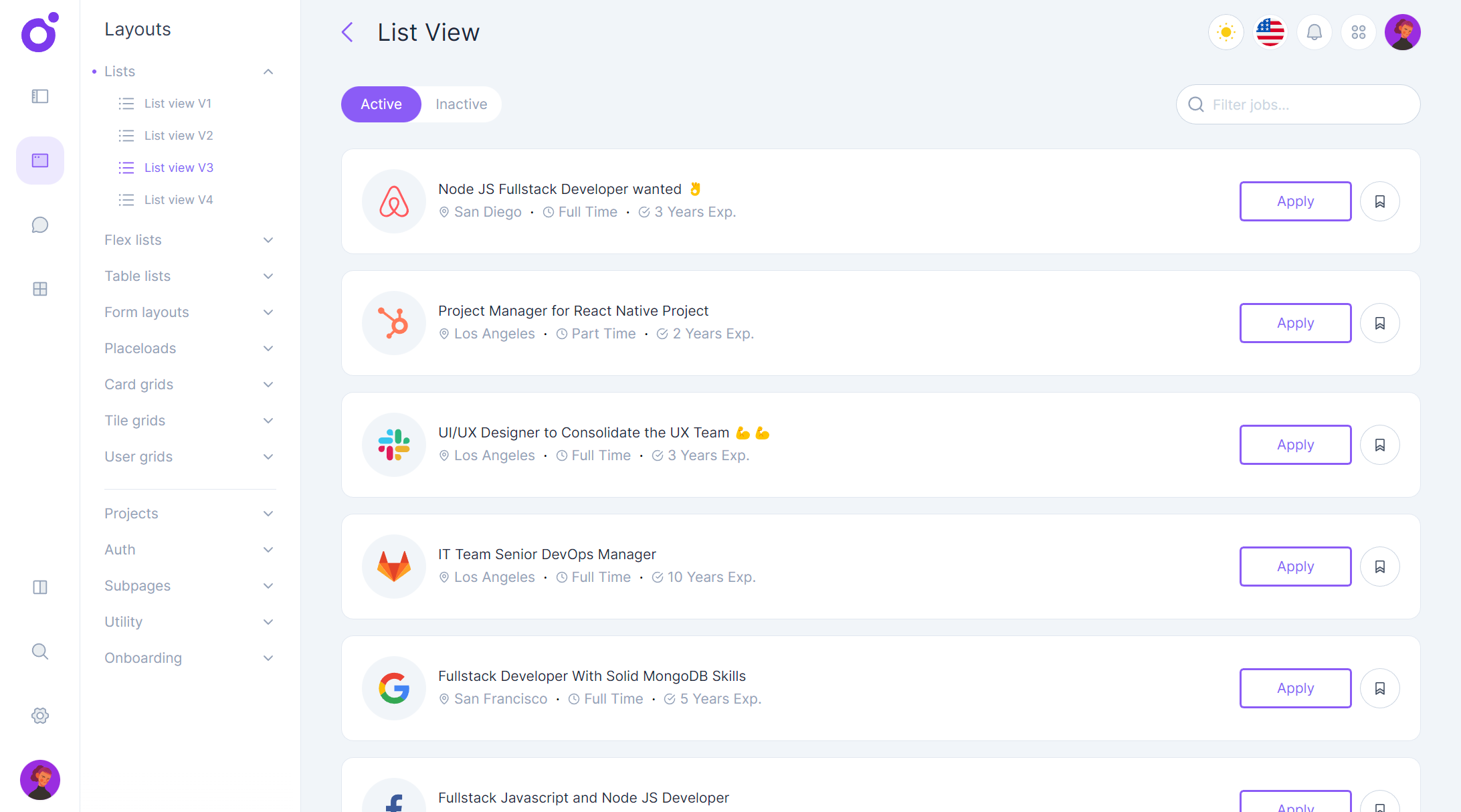Screen dimensions: 1461x812
Task: Open the dashboard grid icon in sidebar
Action: [x=39, y=288]
